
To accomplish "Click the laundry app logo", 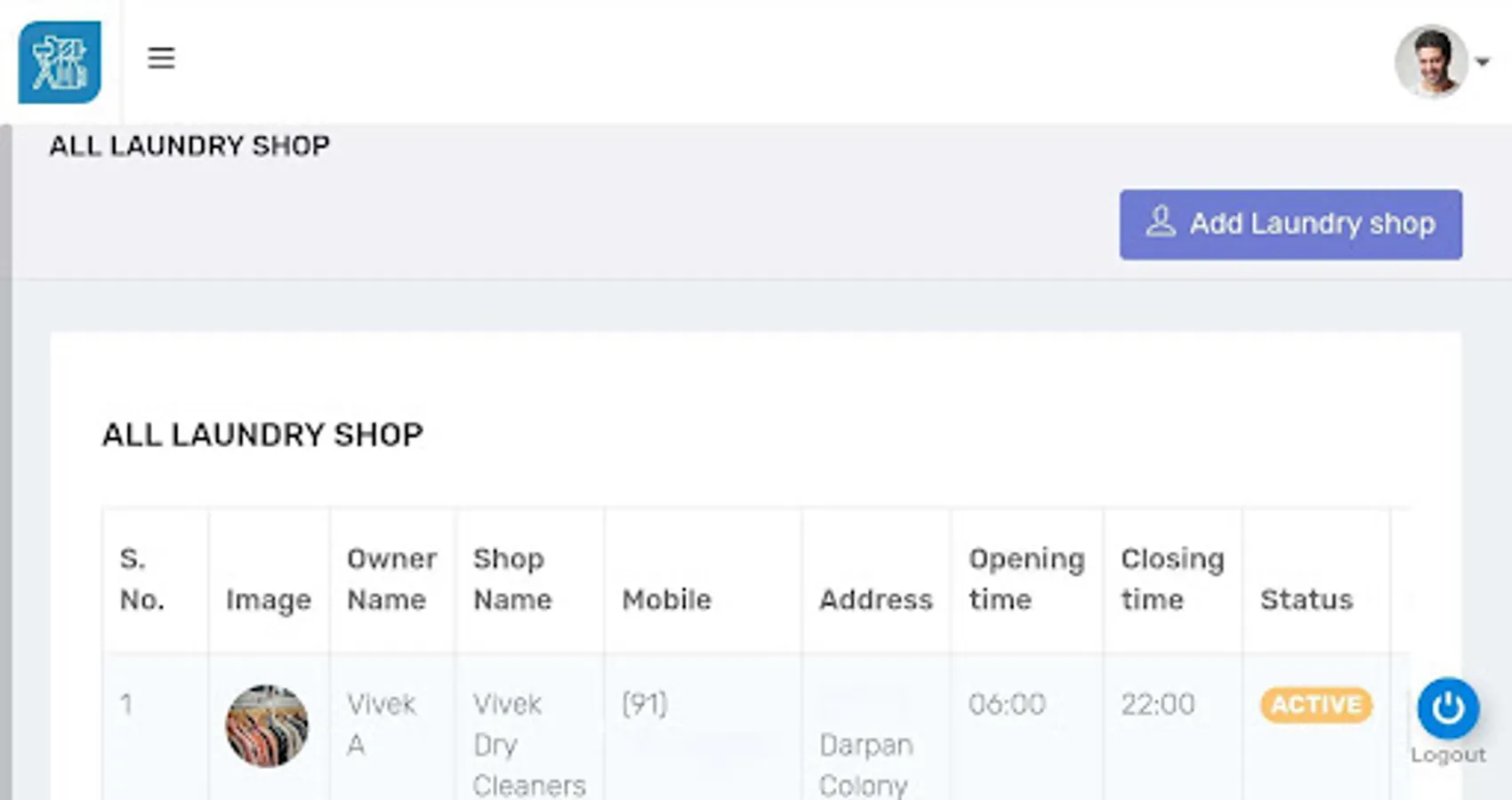I will click(60, 62).
